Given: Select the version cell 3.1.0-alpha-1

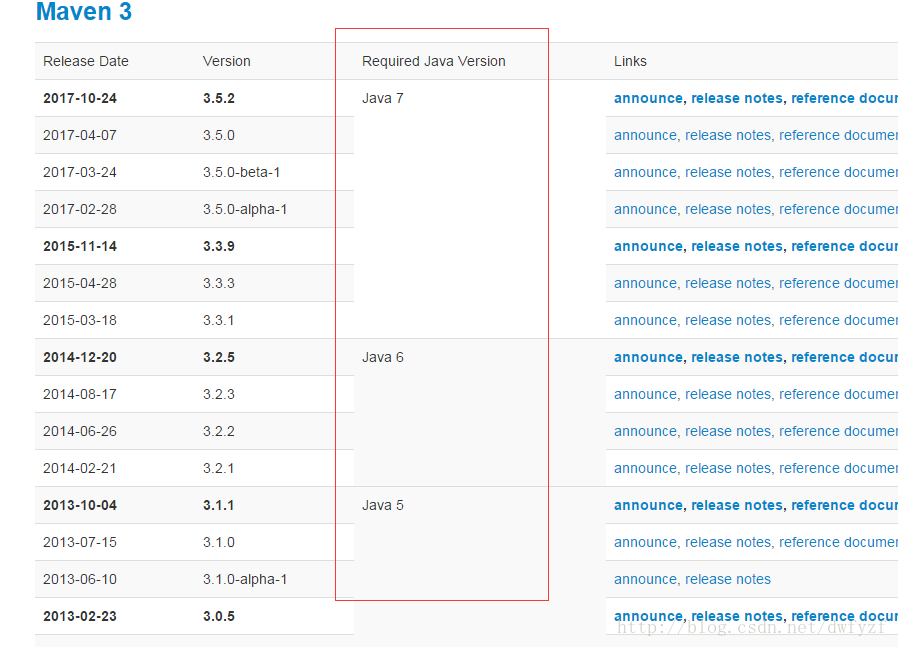Looking at the screenshot, I should pyautogui.click(x=245, y=579).
